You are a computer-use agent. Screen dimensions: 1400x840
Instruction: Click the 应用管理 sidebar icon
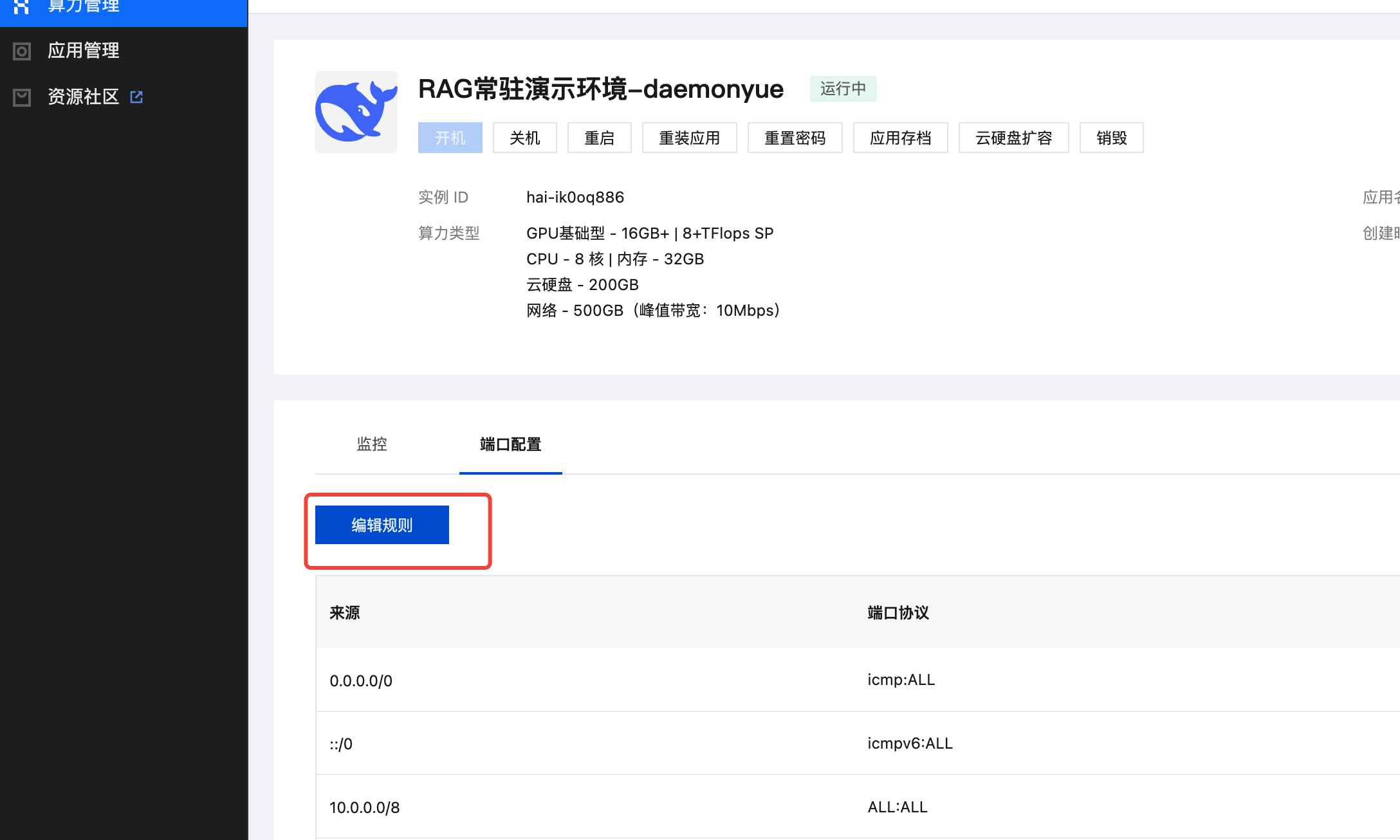point(22,51)
